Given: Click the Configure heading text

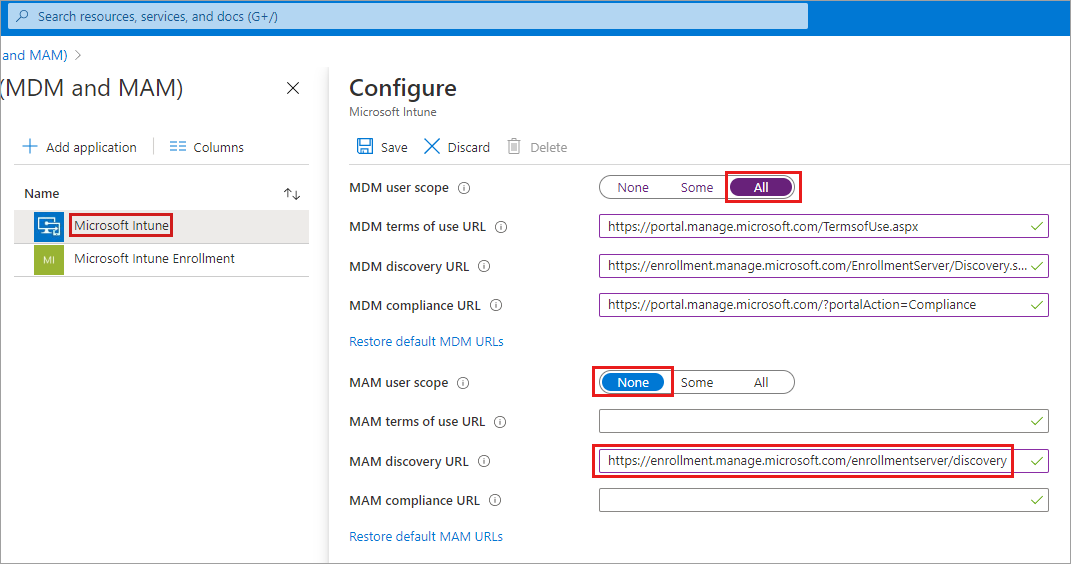Looking at the screenshot, I should pos(403,88).
